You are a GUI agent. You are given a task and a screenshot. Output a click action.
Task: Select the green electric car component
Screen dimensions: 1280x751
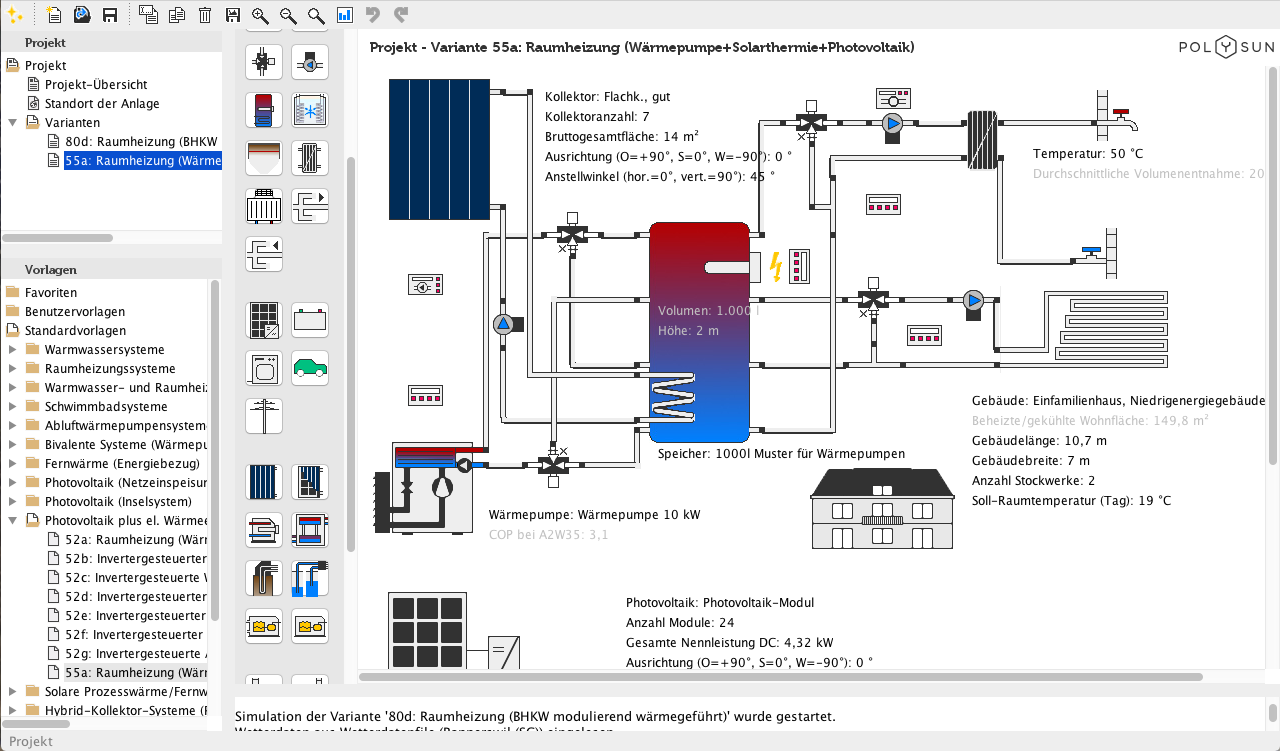[310, 368]
